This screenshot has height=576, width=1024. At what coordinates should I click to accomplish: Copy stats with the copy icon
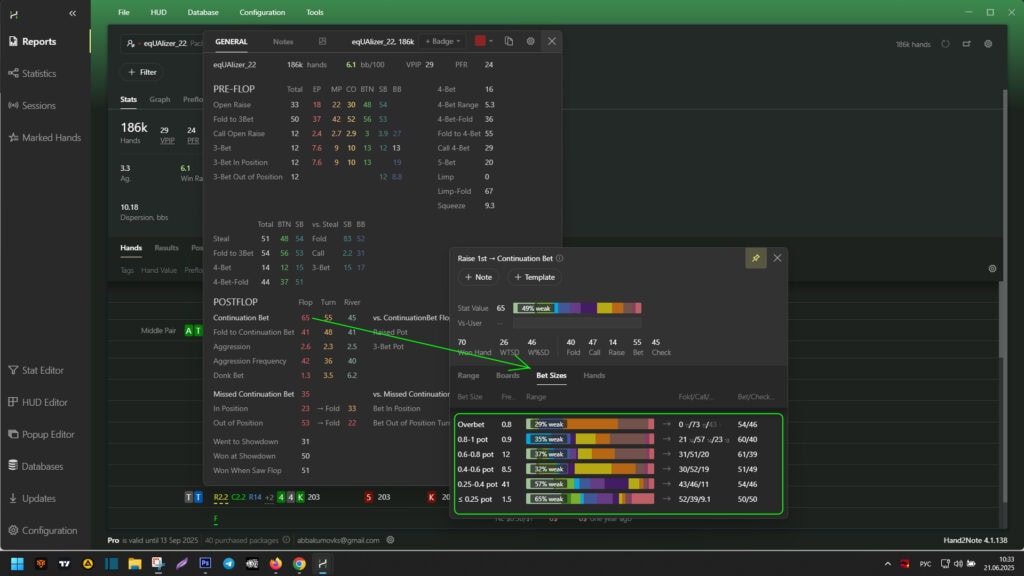click(x=509, y=41)
